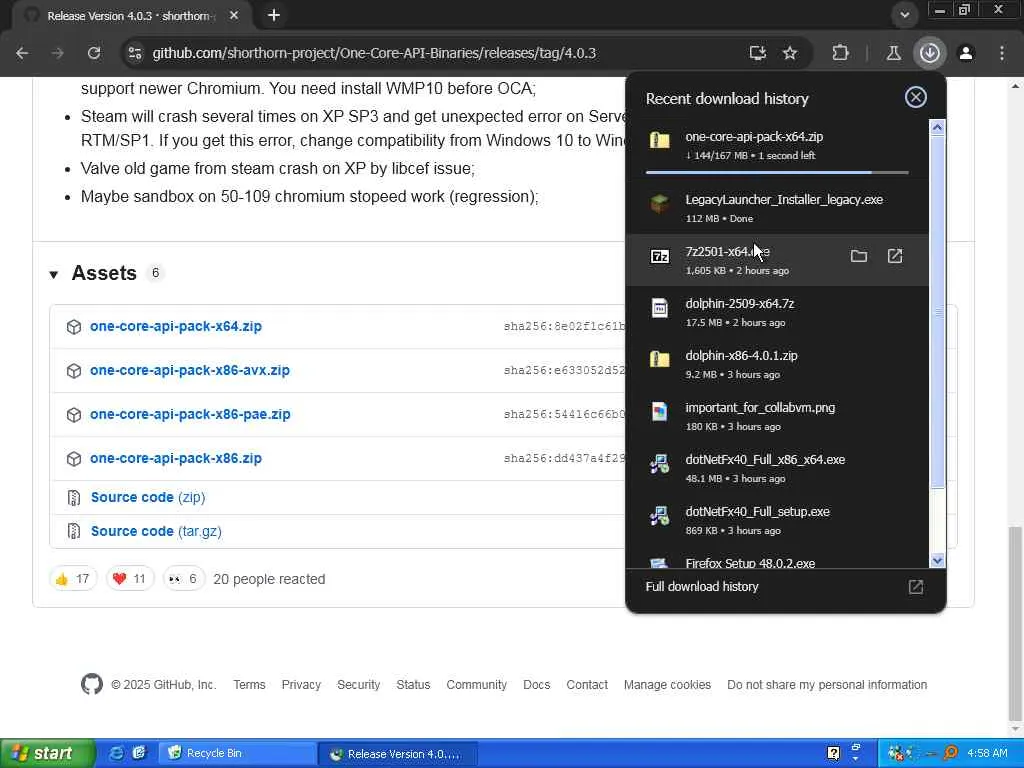Download one-core-api-pack-x86-pae.zip asset link
The width and height of the screenshot is (1024, 768).
(190, 414)
